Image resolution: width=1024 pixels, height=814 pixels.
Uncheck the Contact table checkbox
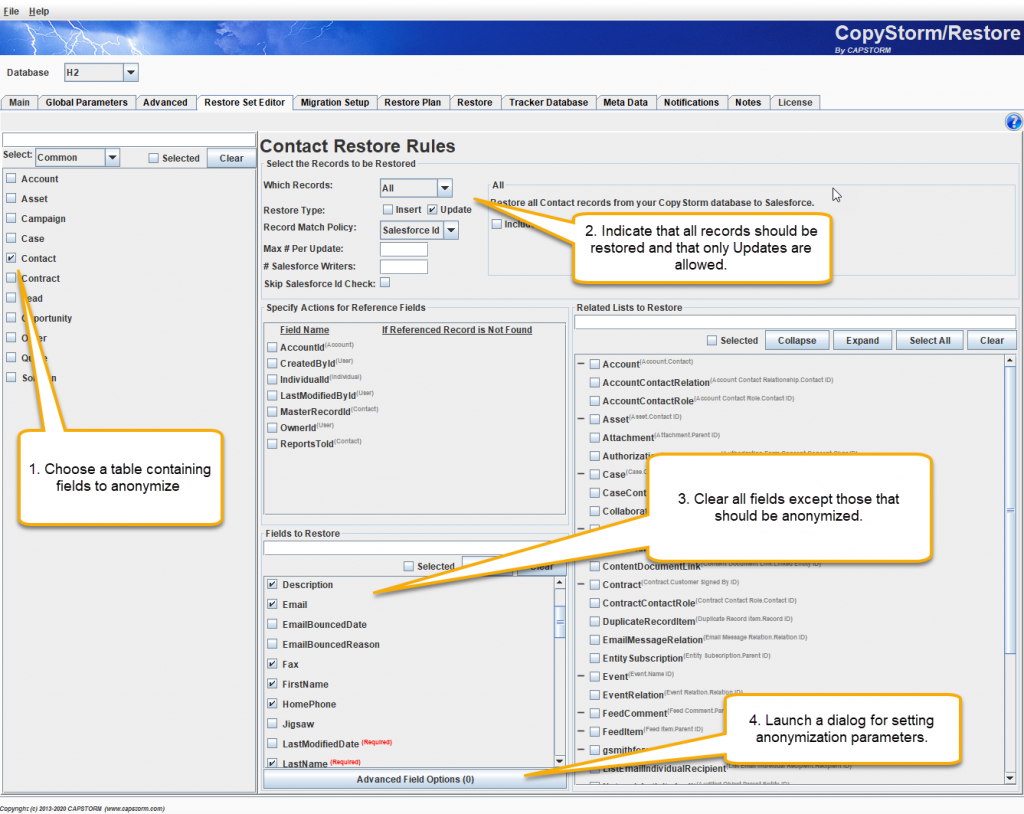[11, 258]
